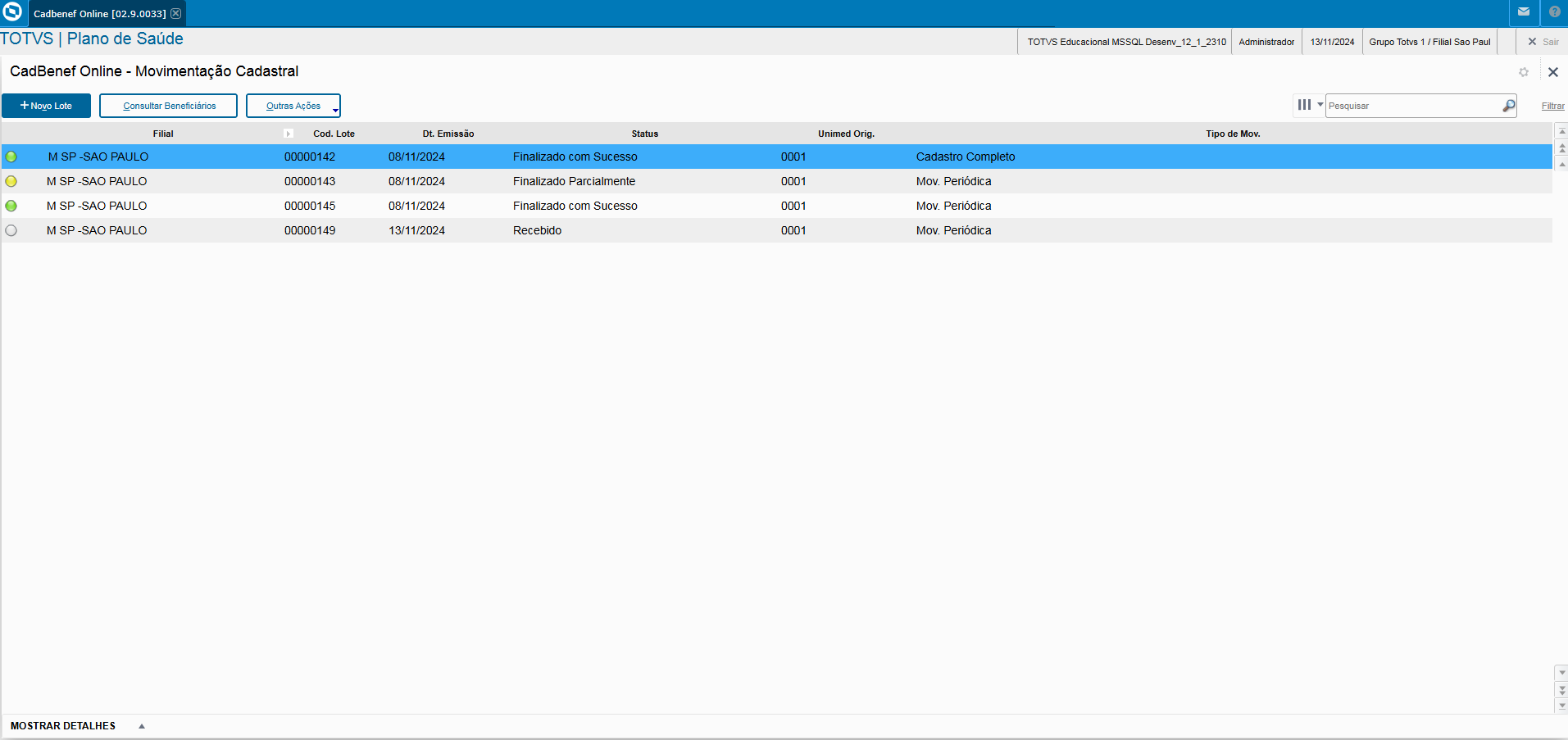Open the settings gear icon
Image resolution: width=1568 pixels, height=740 pixels.
(1524, 72)
